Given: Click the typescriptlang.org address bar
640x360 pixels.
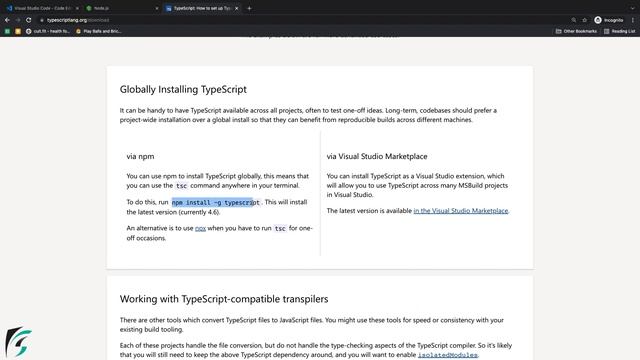Looking at the screenshot, I should tap(302, 20).
